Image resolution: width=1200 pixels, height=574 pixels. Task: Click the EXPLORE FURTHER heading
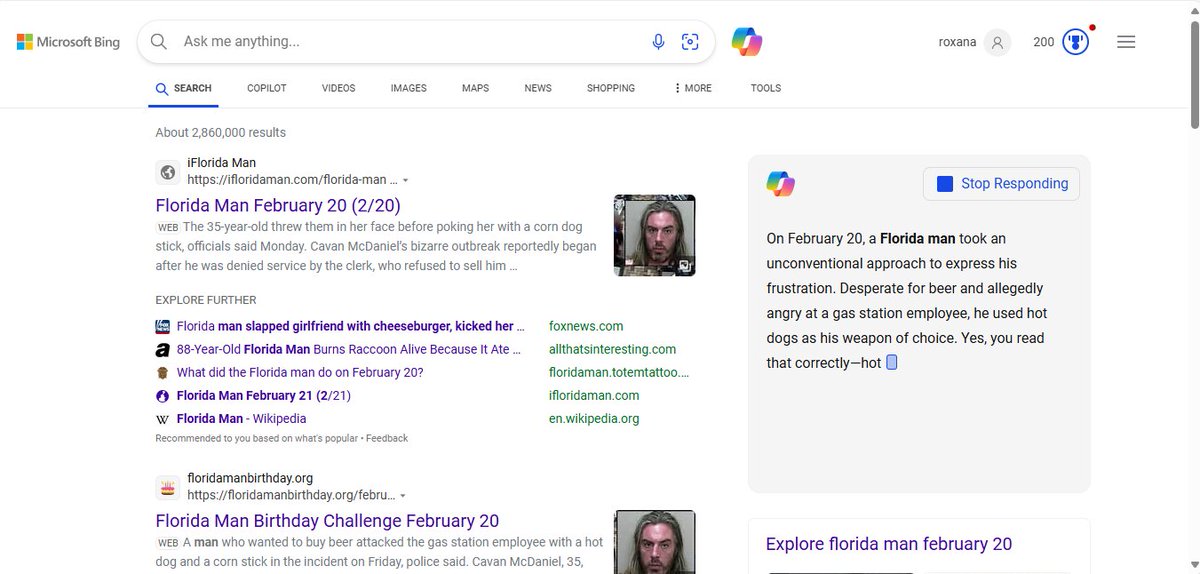click(206, 300)
